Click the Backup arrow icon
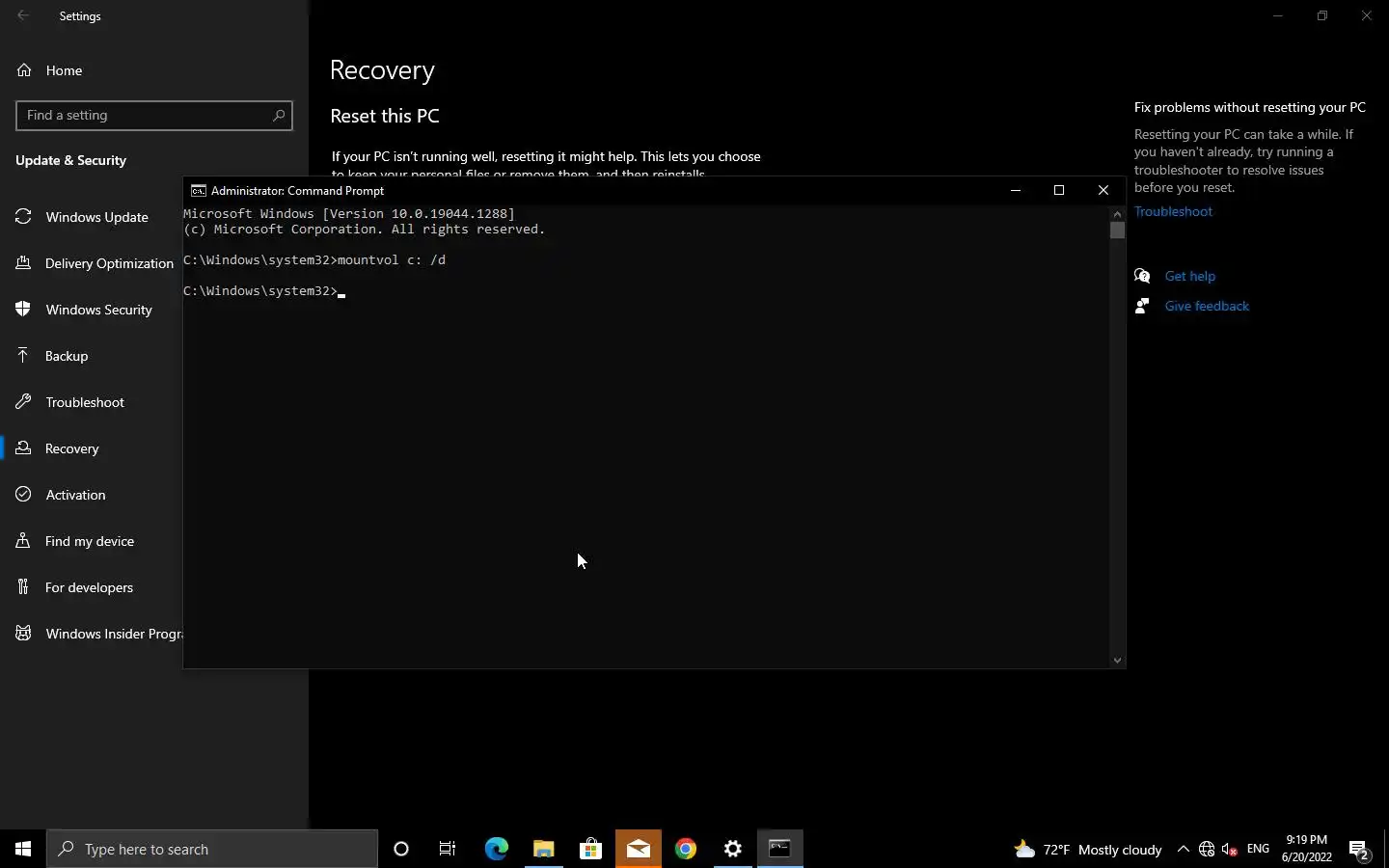 (x=24, y=356)
